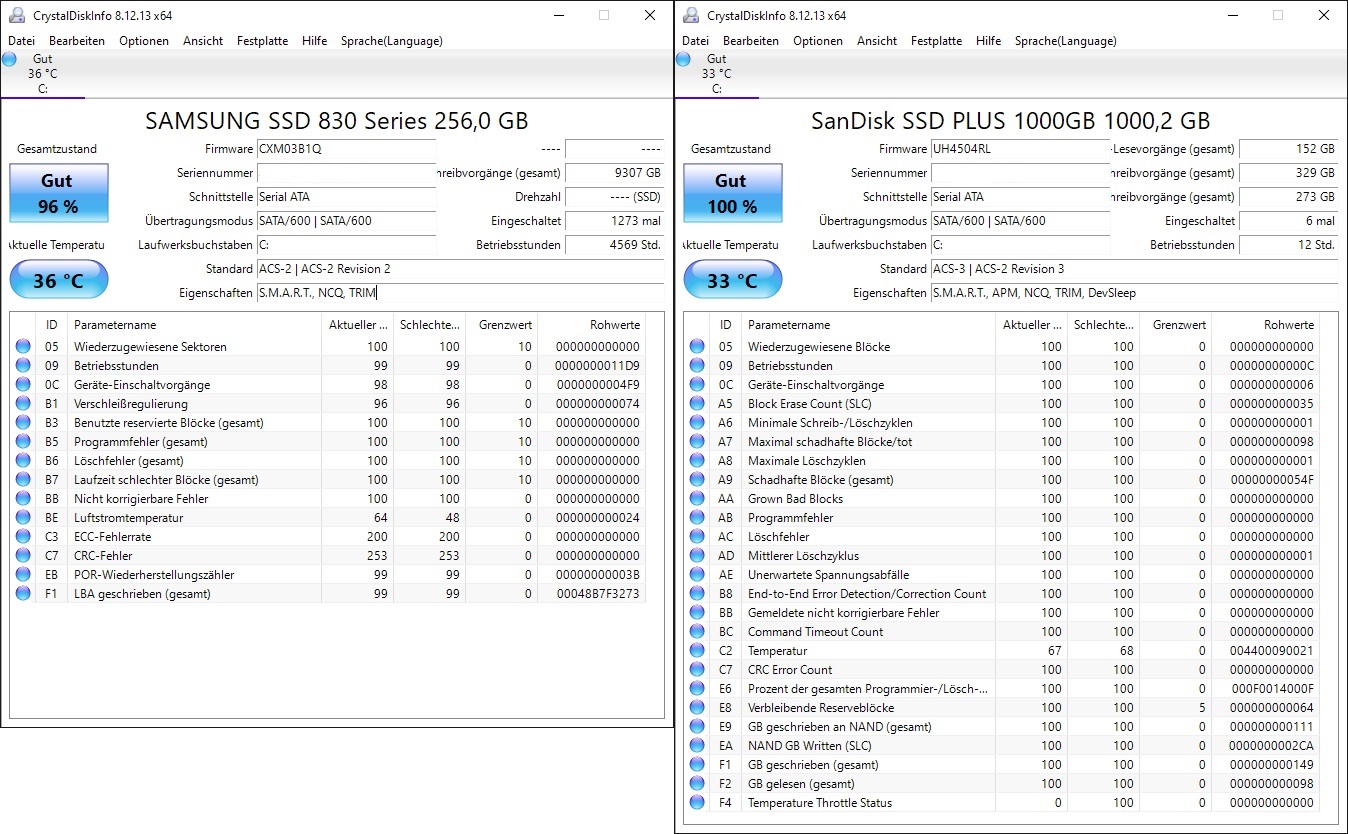Click status orb for Verbleibende Reserveblöcke row
Image resolution: width=1348 pixels, height=834 pixels.
pyautogui.click(x=697, y=708)
